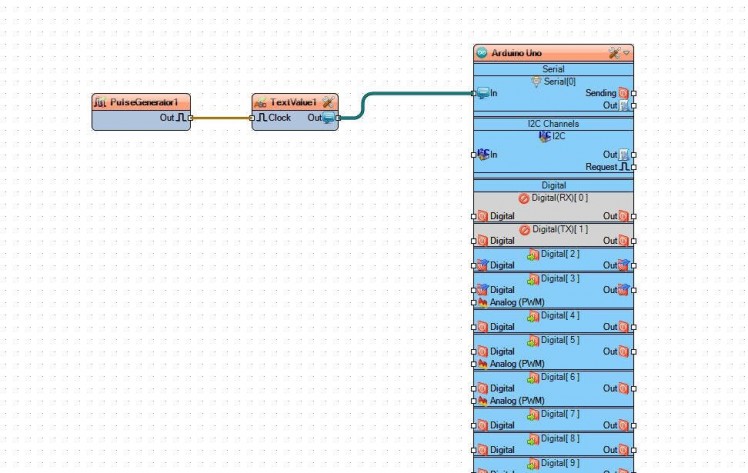This screenshot has width=748, height=473.
Task: Select the Arduino Uno title text
Action: [x=517, y=53]
